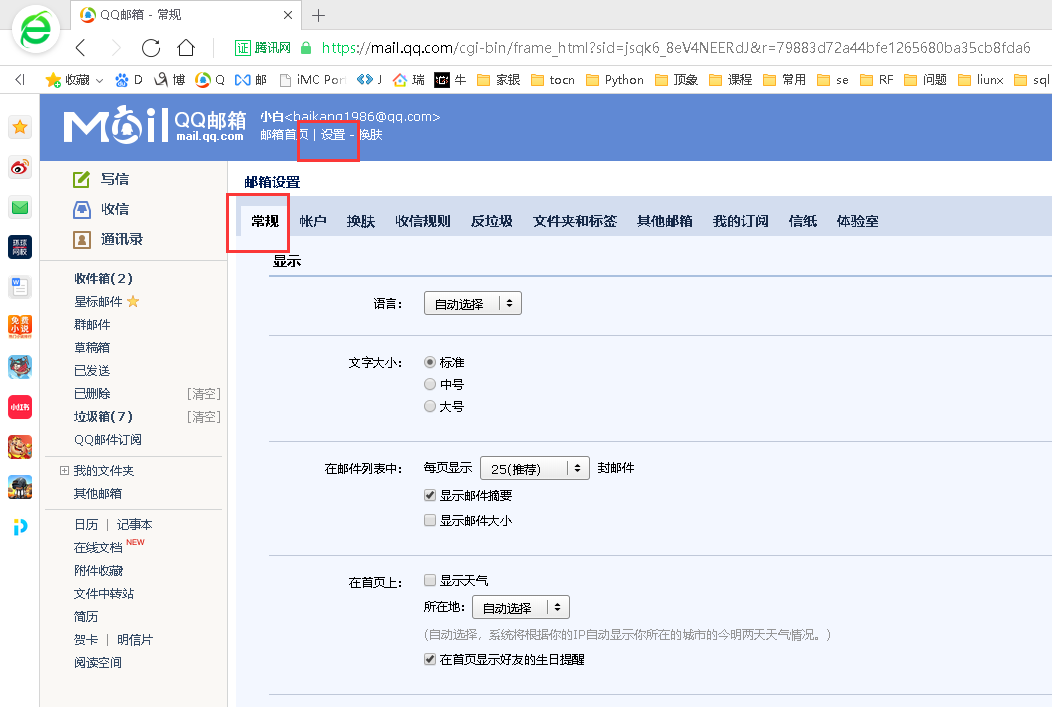Open 记事本 link
Image resolution: width=1052 pixels, height=707 pixels.
pos(135,525)
